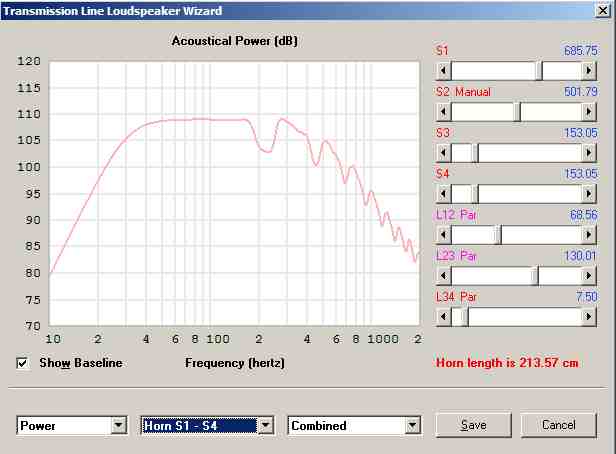Decrease L12 with the left scroll arrow
Viewport: 616px width, 454px height.
click(444, 235)
